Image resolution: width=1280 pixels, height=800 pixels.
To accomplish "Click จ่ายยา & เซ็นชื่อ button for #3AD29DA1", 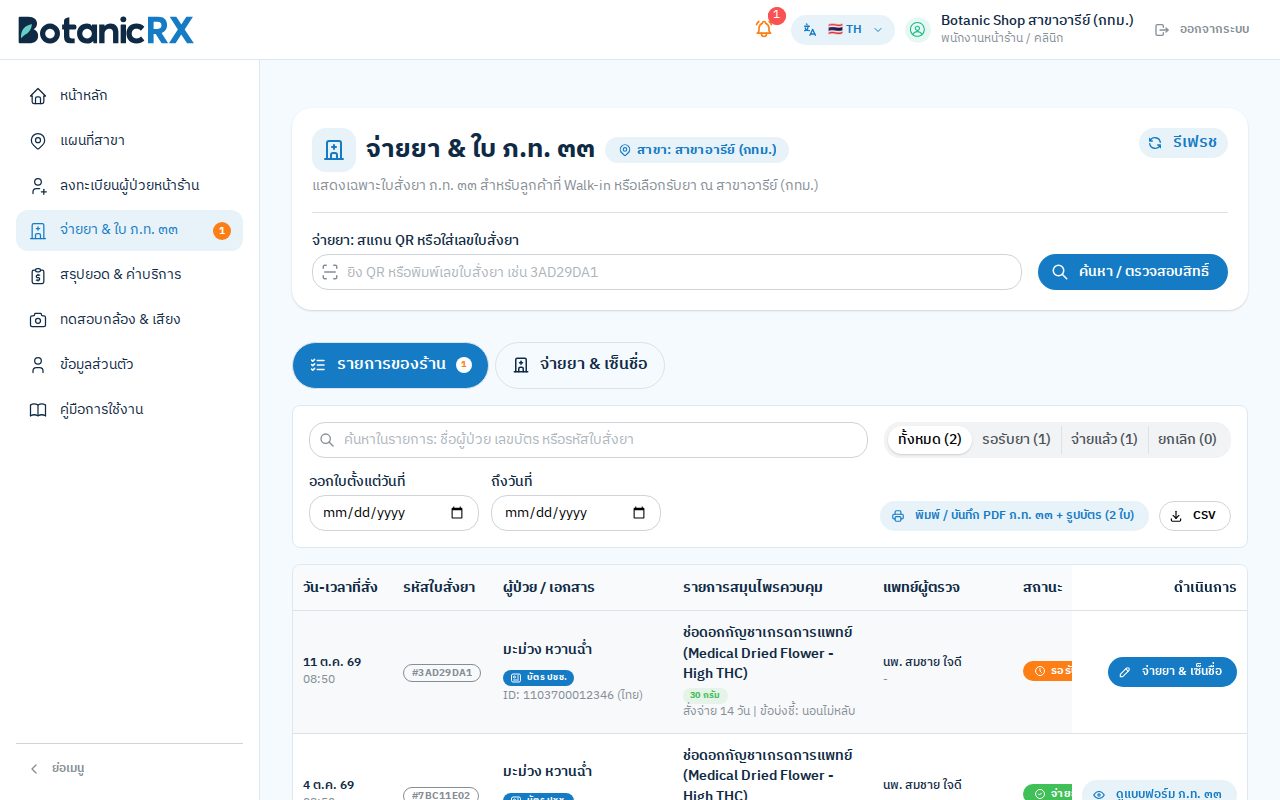I will tap(1172, 672).
